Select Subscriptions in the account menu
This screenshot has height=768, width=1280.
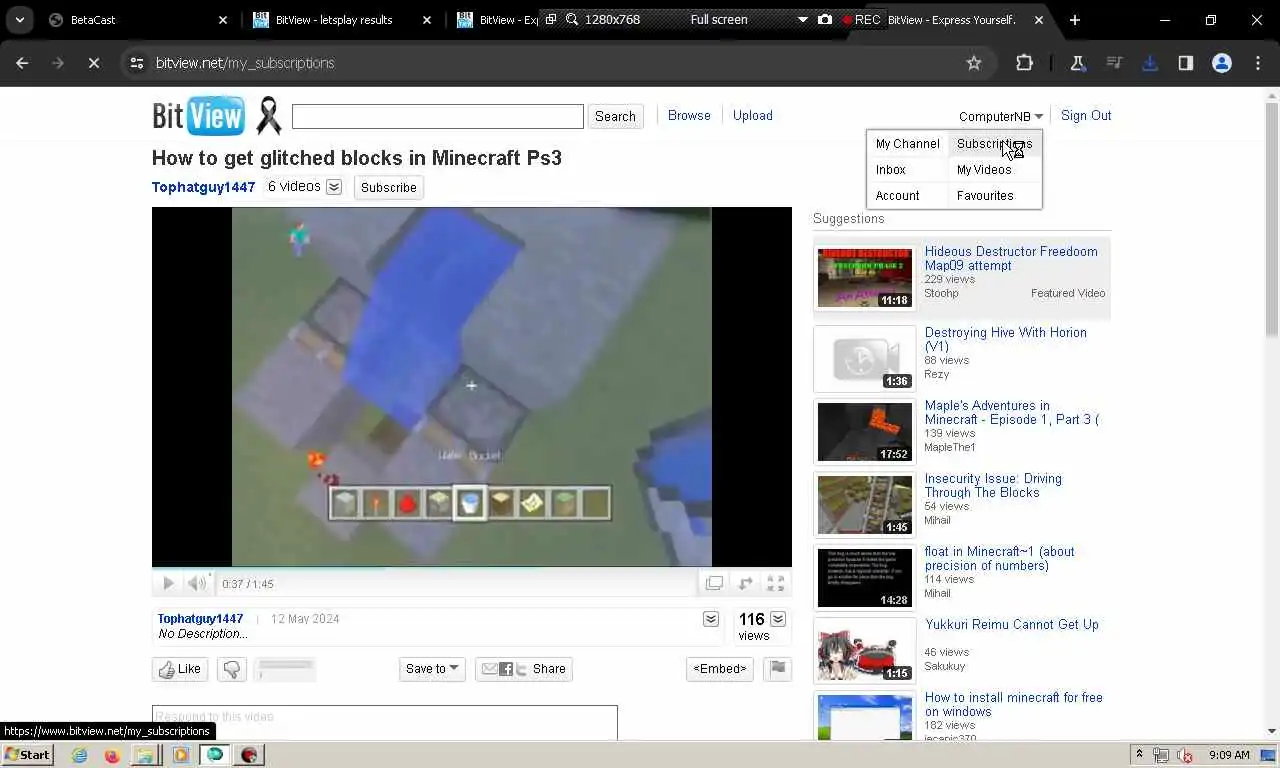[x=994, y=144]
